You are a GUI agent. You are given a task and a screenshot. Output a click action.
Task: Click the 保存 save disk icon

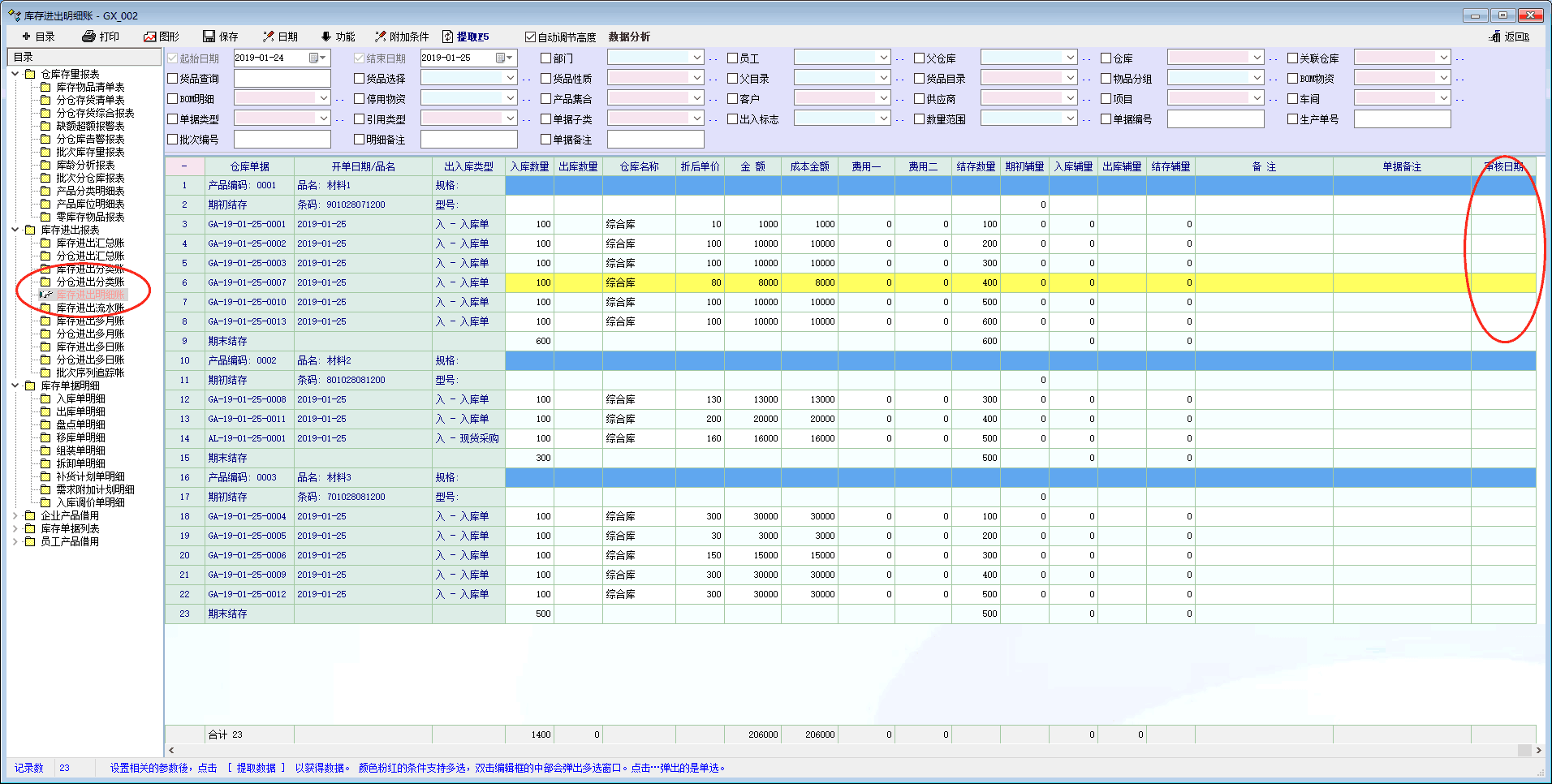[x=209, y=37]
